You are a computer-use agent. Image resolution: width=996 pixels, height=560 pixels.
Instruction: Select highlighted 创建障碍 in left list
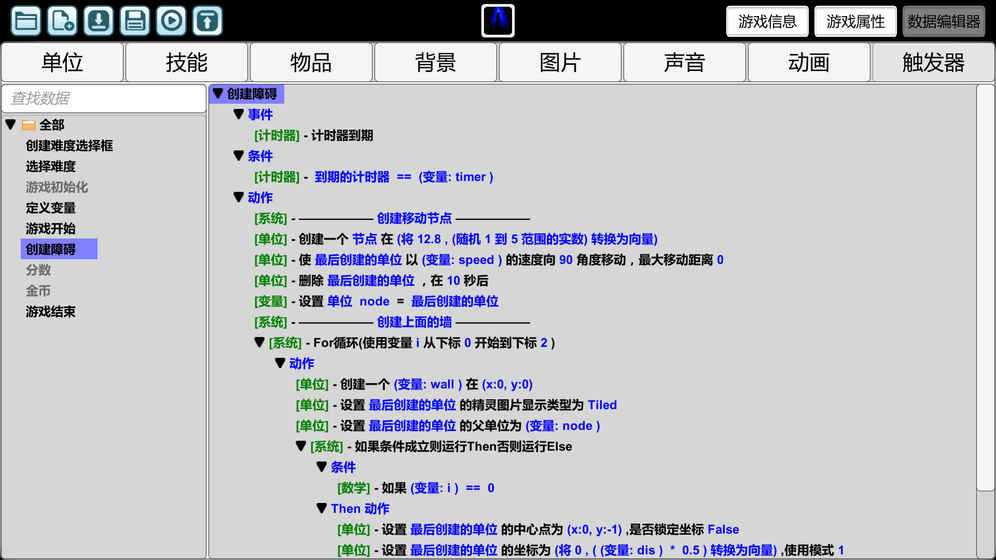pos(59,249)
